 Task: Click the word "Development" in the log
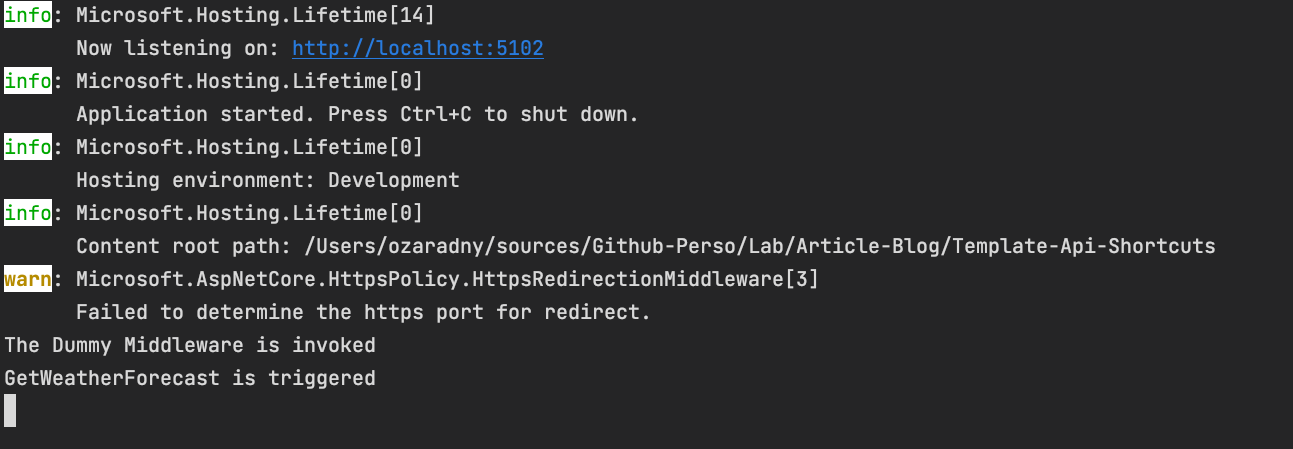(394, 180)
